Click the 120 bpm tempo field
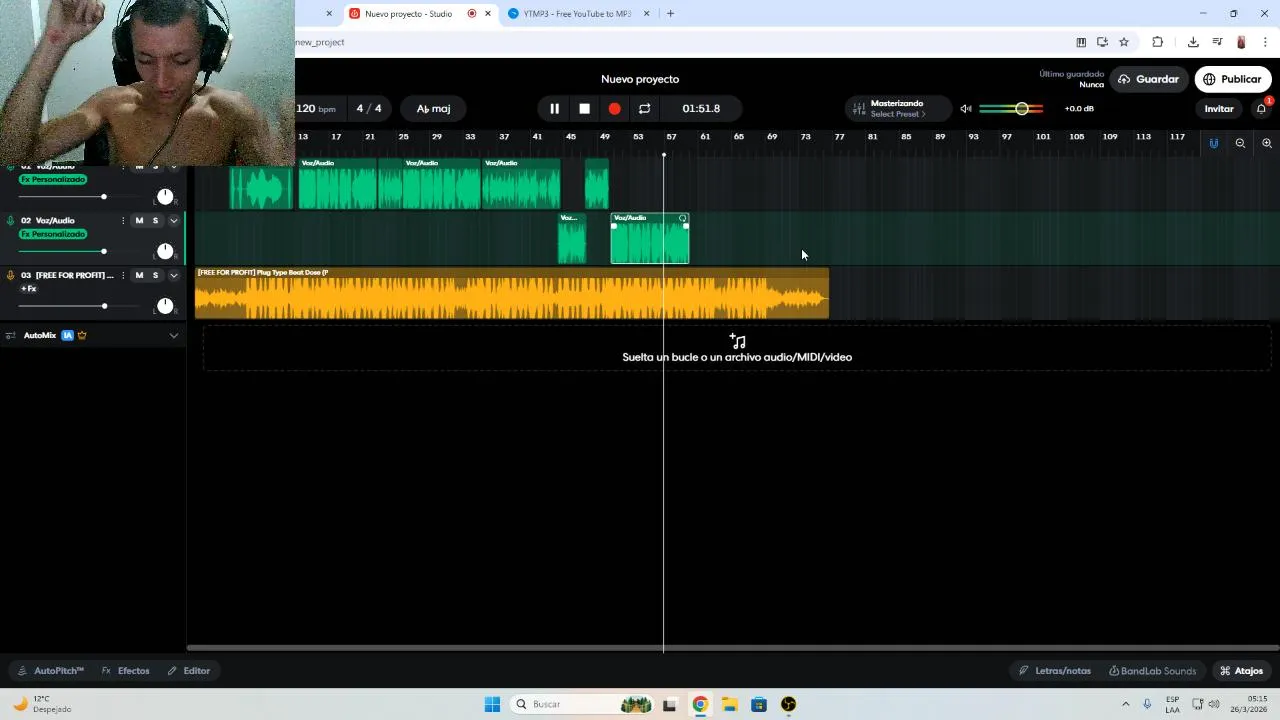 (316, 108)
